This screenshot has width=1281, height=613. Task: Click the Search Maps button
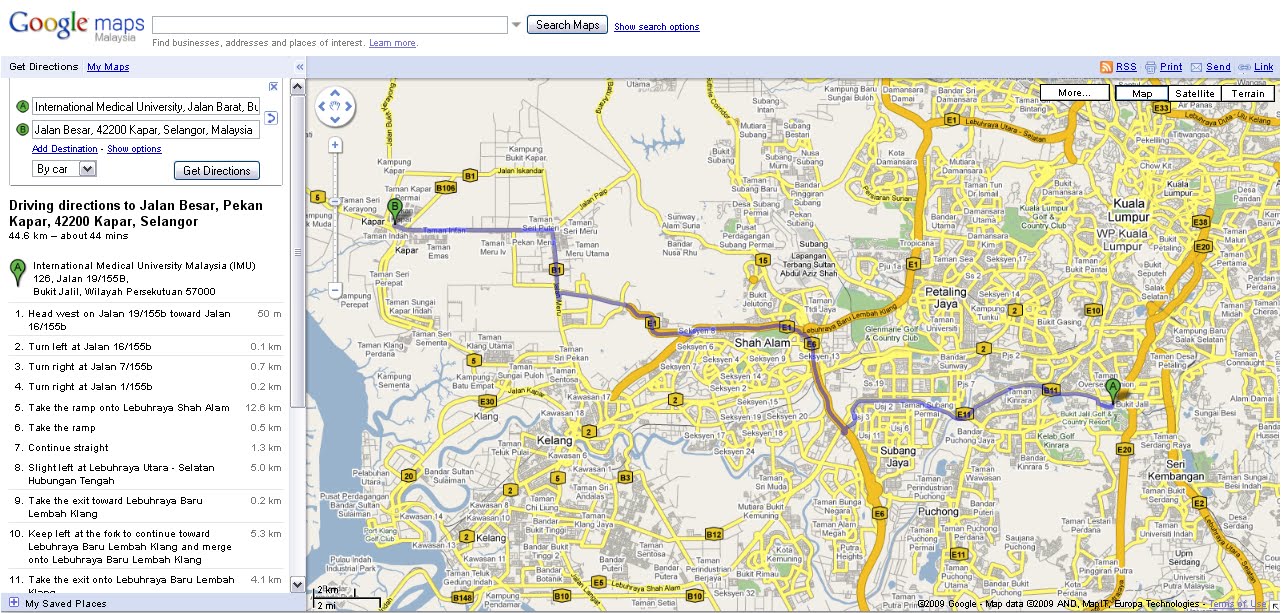click(567, 25)
